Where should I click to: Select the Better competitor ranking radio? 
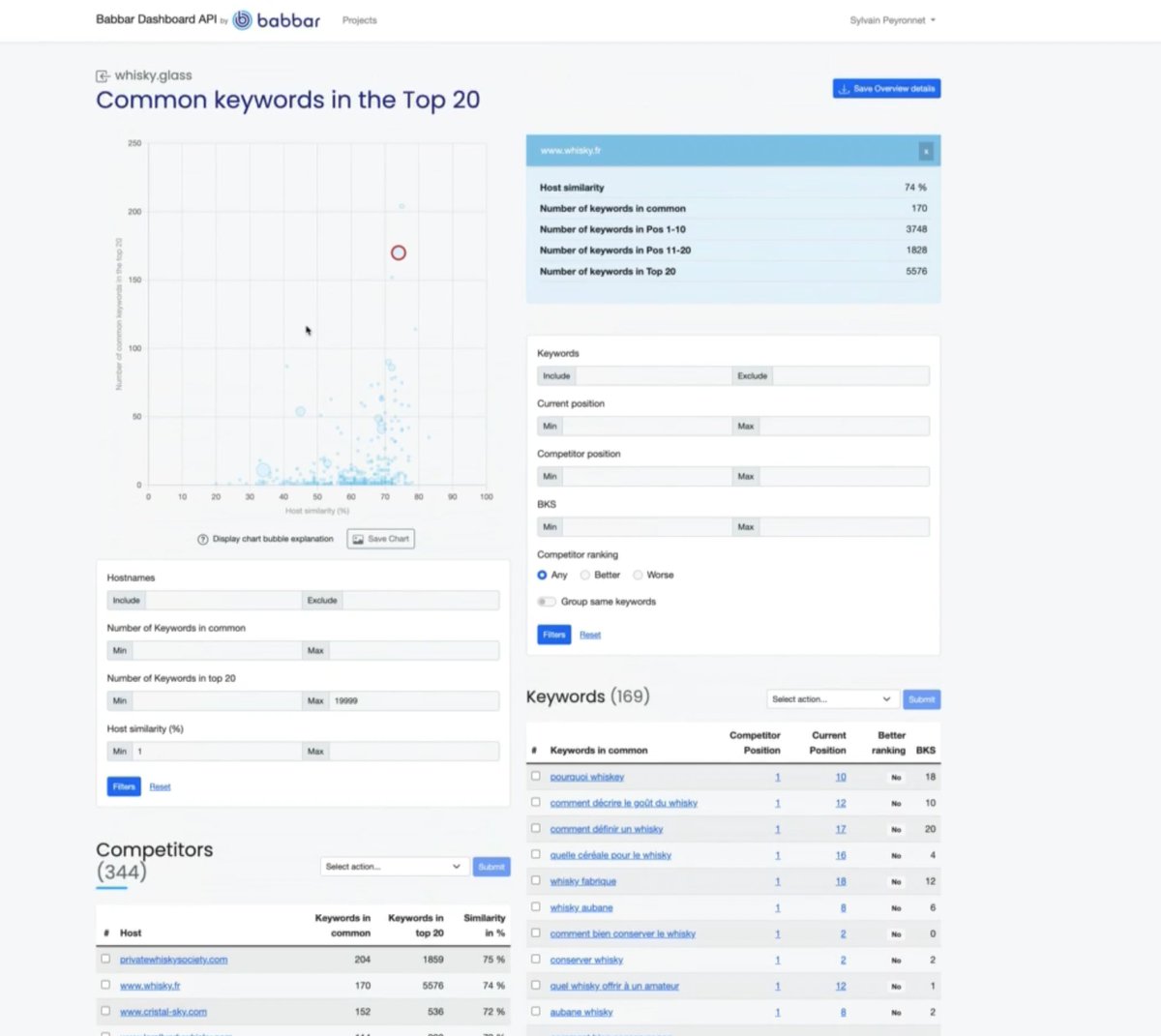(585, 575)
